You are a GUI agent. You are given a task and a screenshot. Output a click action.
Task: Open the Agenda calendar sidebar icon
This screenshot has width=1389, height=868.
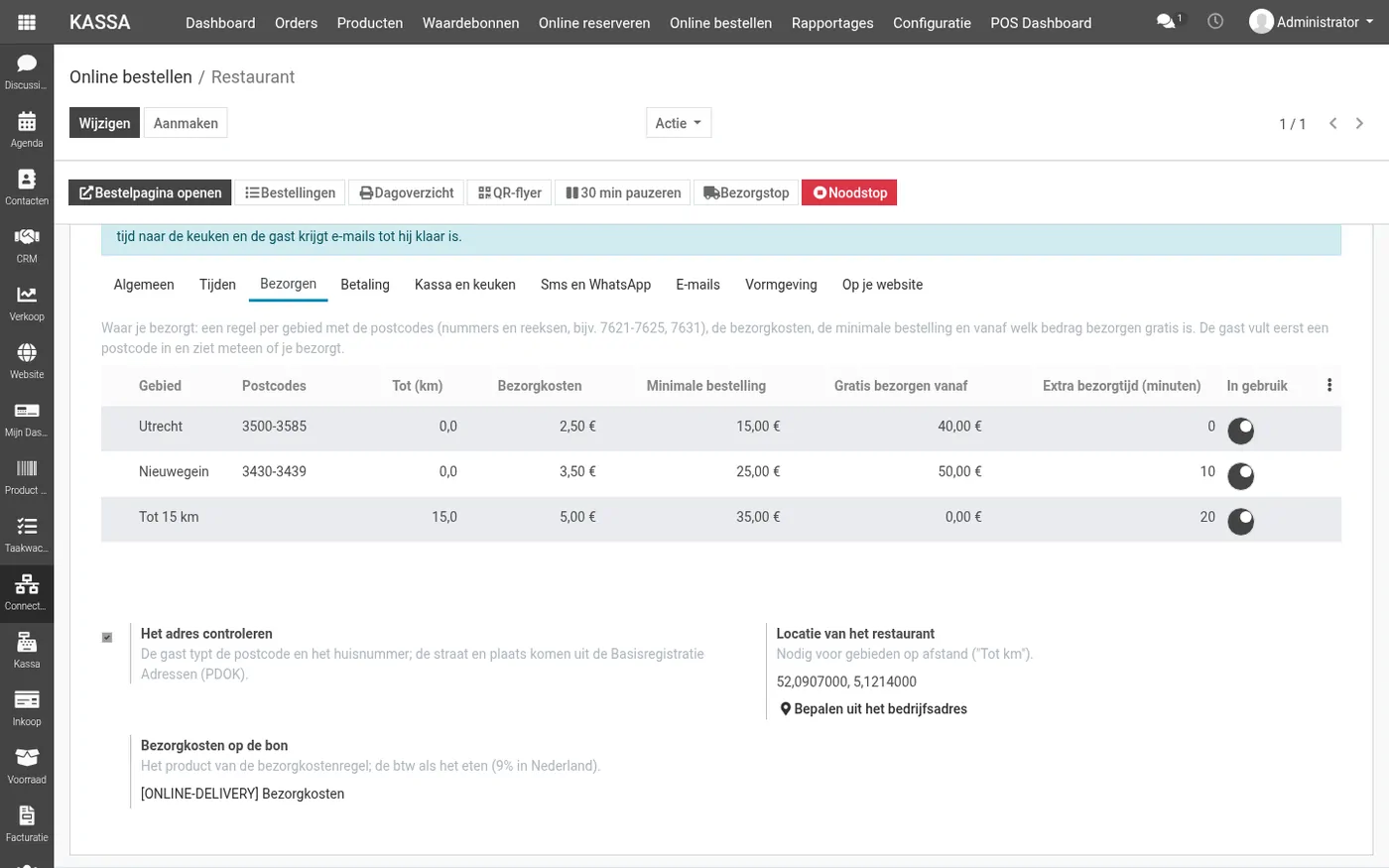point(27,129)
